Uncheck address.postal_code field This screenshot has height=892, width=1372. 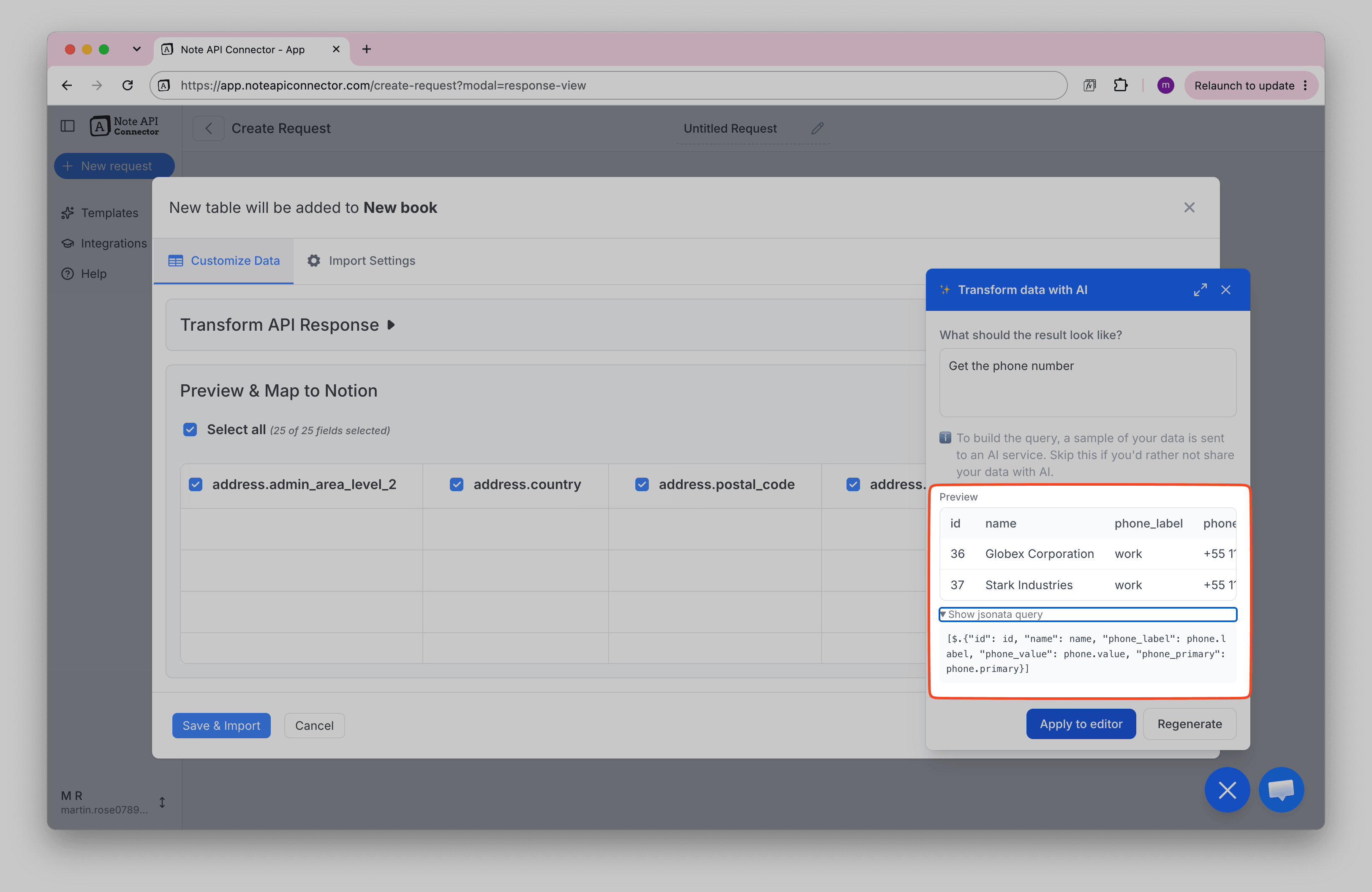642,484
